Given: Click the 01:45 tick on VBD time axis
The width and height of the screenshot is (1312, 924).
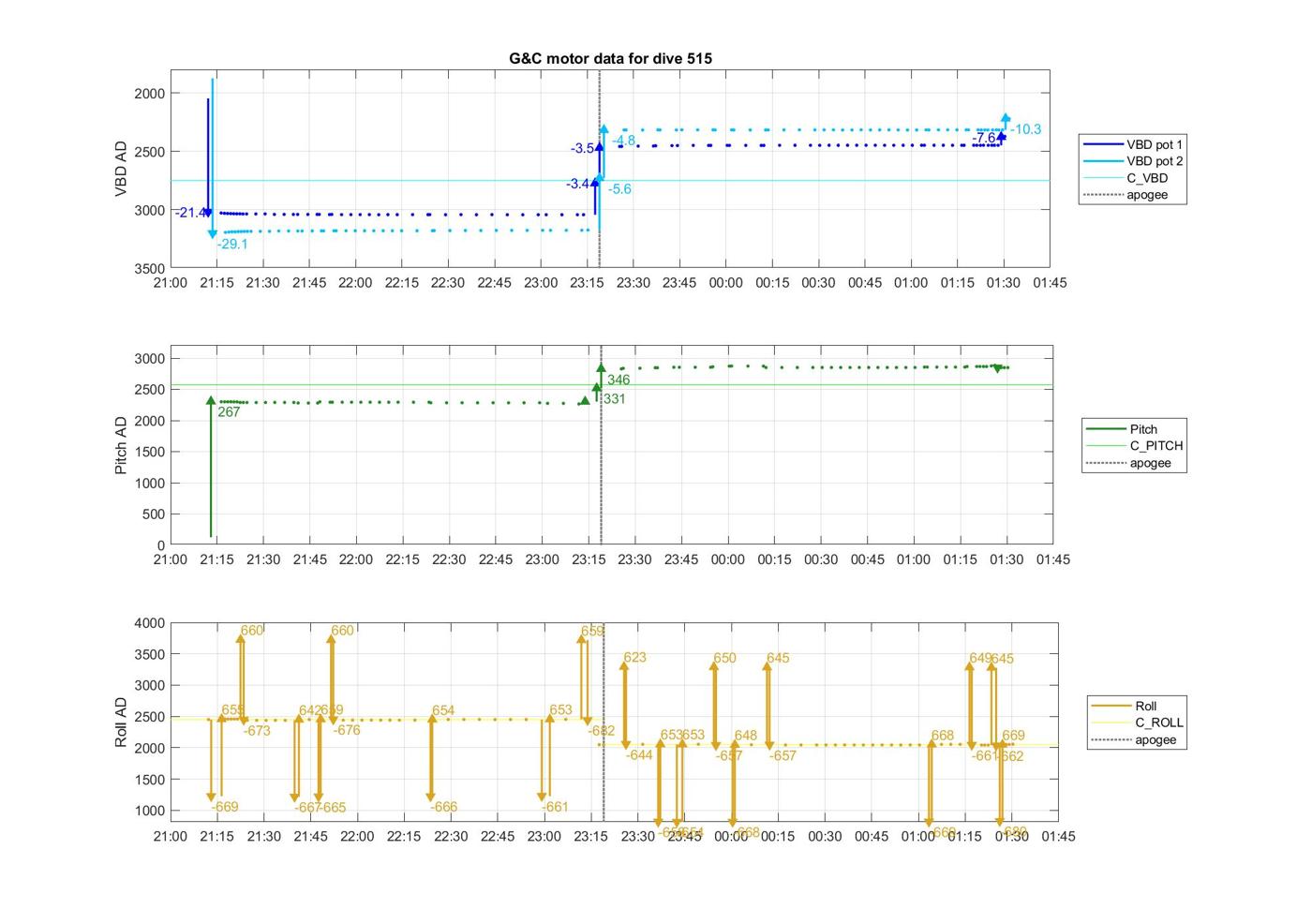Looking at the screenshot, I should [x=1050, y=283].
